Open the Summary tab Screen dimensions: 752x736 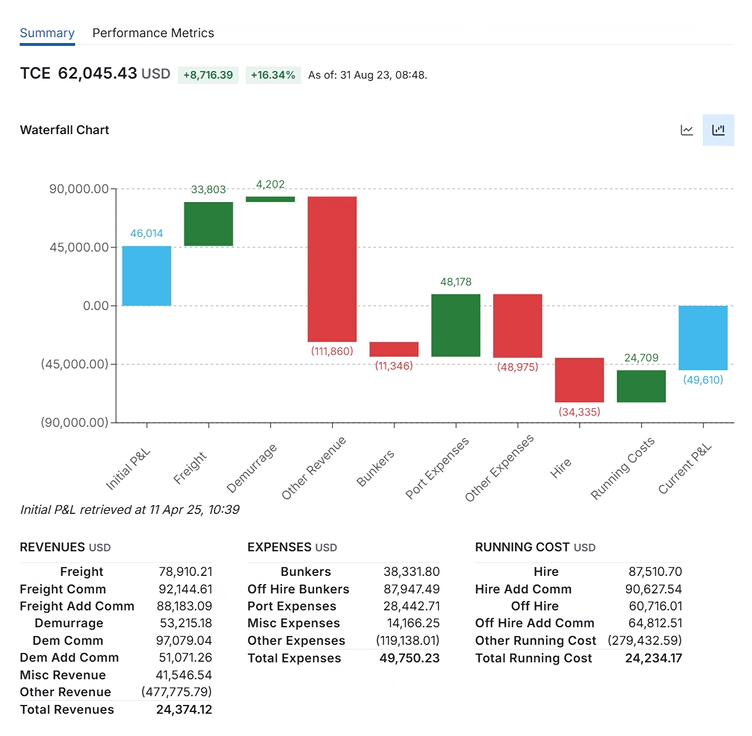[47, 33]
